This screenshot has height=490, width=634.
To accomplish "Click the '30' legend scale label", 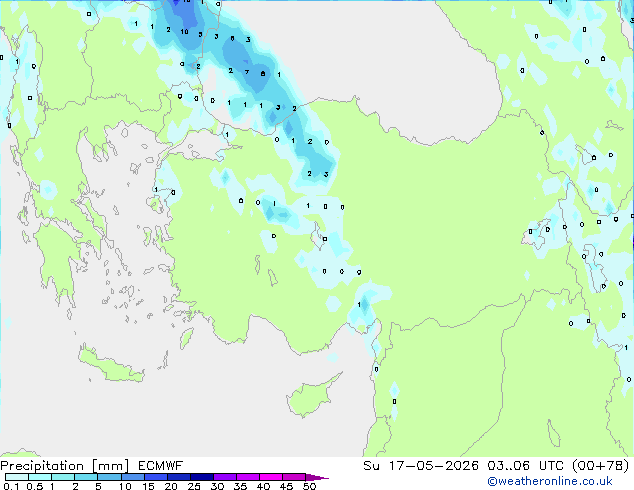I will [217, 486].
